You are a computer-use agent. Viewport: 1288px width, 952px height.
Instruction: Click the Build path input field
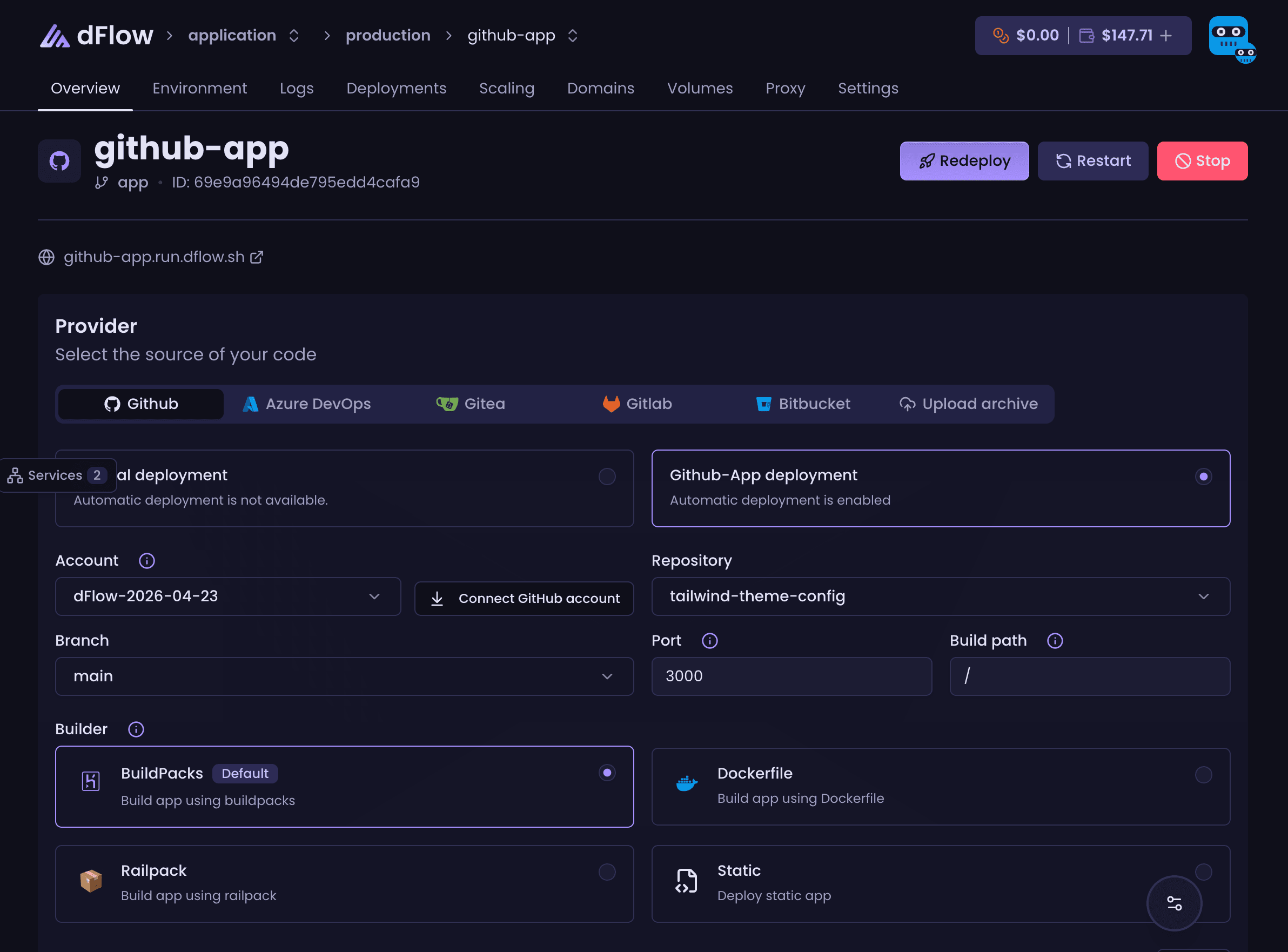(1089, 676)
